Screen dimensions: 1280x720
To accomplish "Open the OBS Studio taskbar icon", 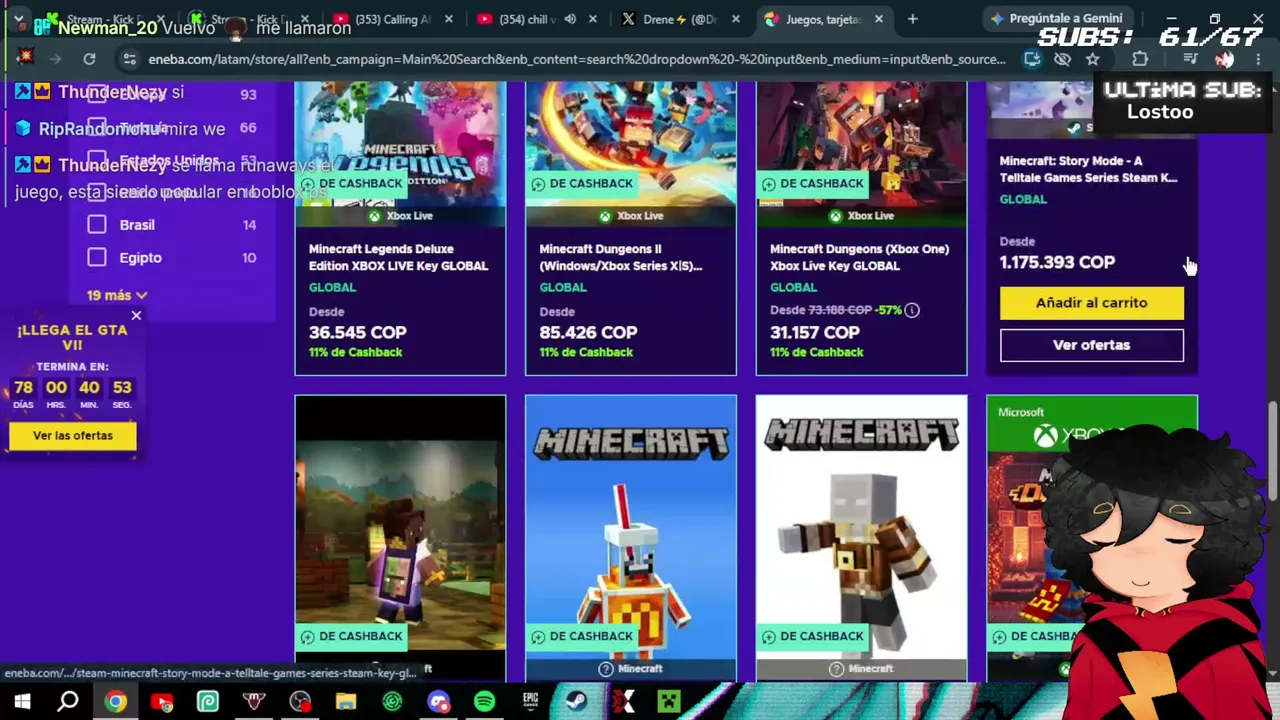I will pos(300,702).
